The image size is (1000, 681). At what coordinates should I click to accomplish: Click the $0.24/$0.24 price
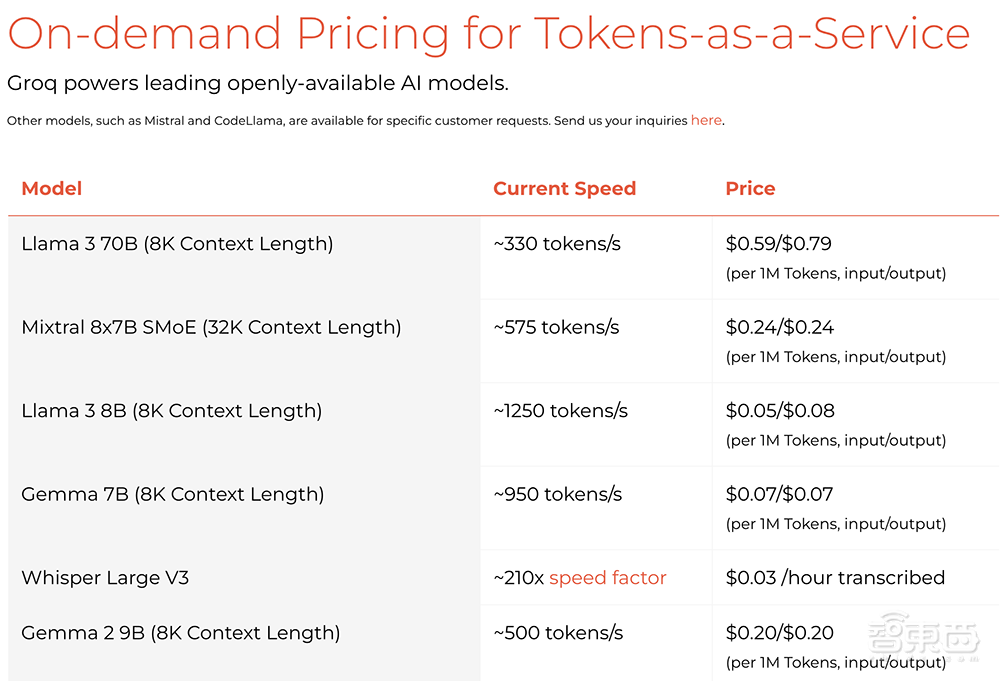click(x=780, y=328)
